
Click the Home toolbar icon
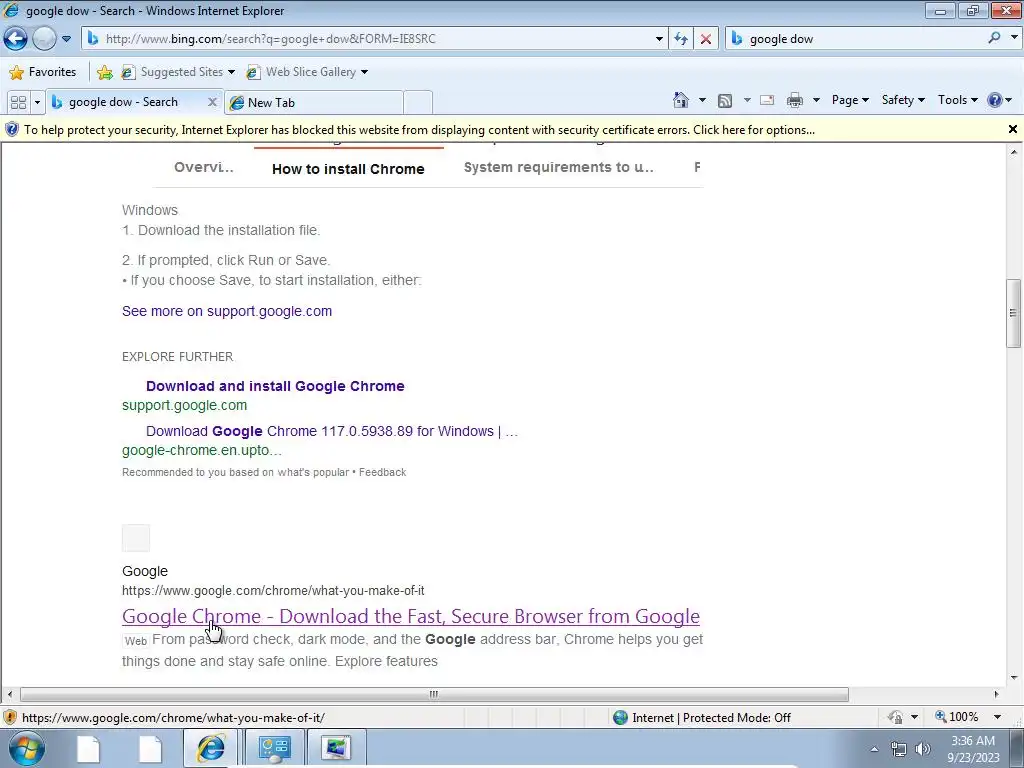pyautogui.click(x=680, y=100)
